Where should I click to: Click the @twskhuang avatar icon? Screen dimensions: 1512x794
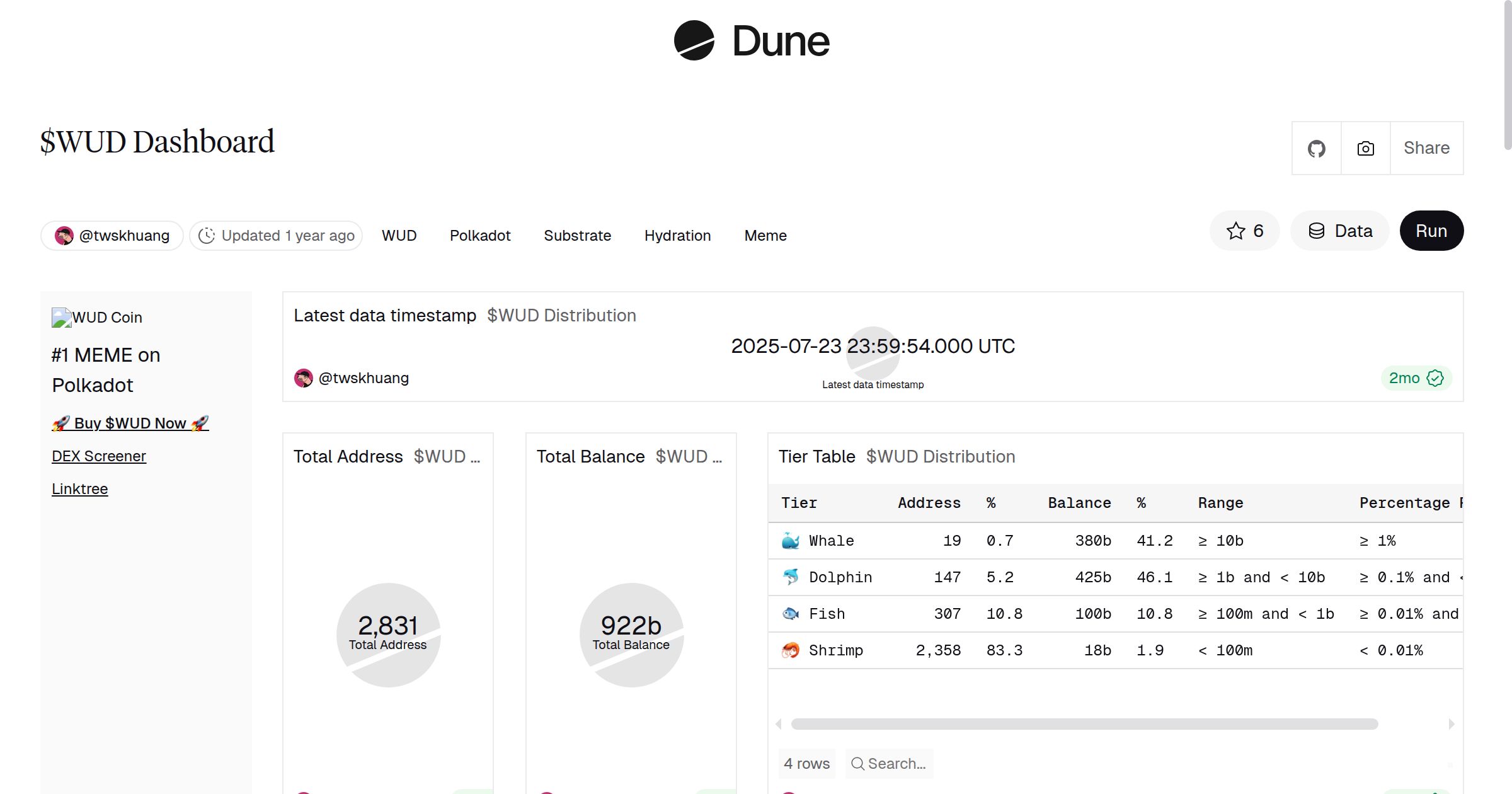64,235
